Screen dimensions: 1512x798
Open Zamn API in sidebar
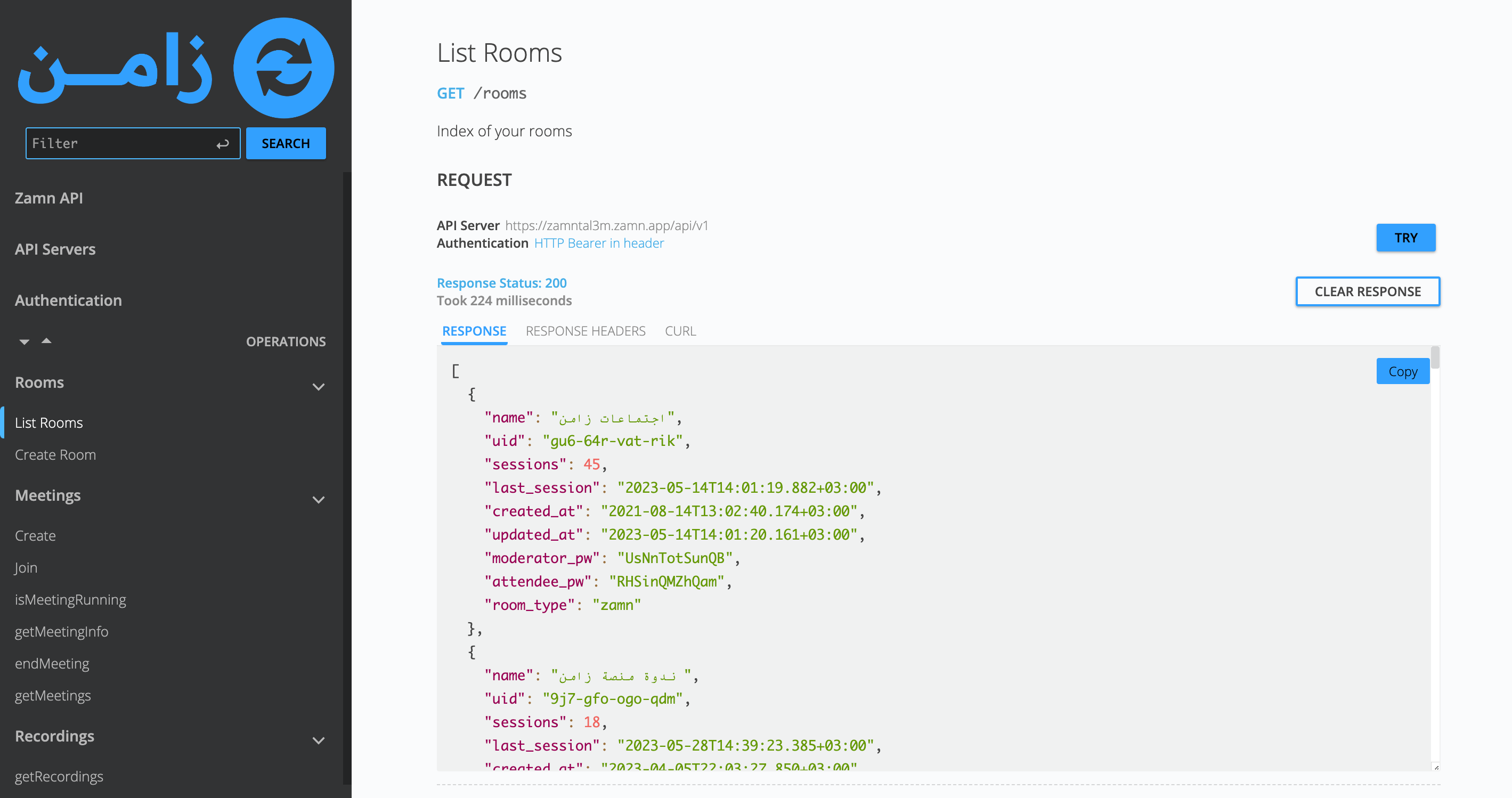(48, 198)
